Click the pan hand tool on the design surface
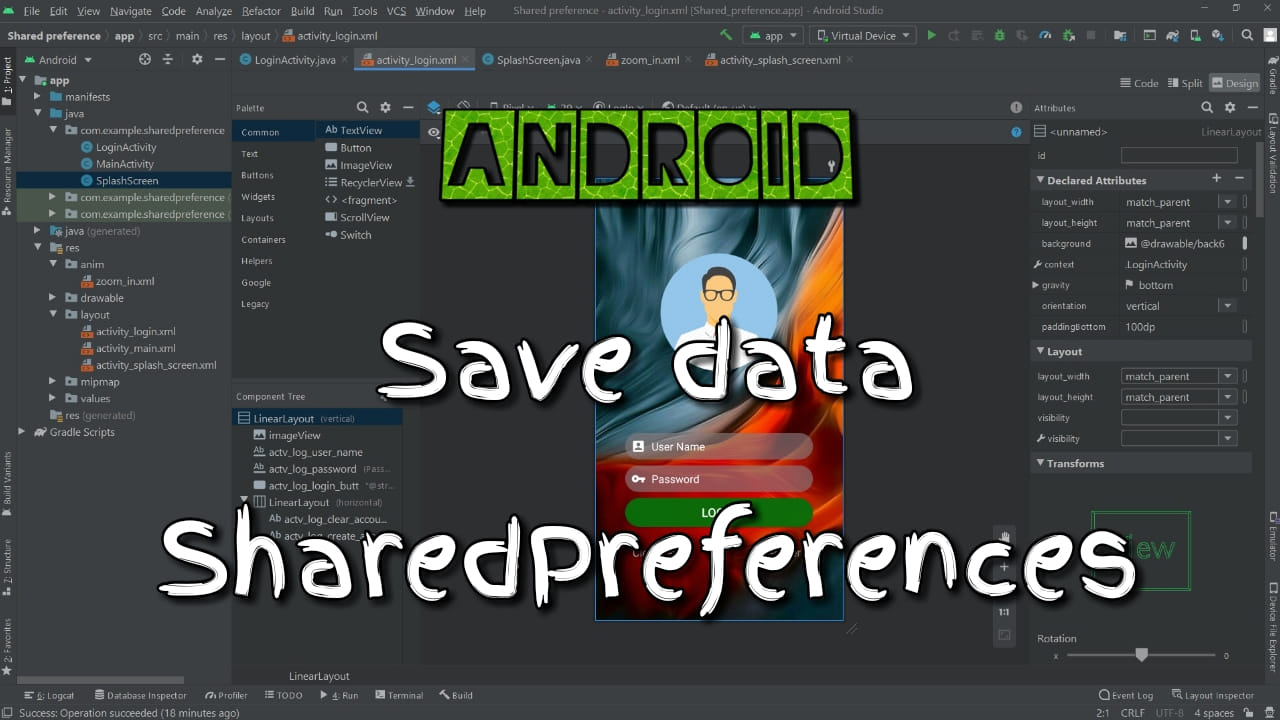1280x720 pixels. coord(1005,537)
